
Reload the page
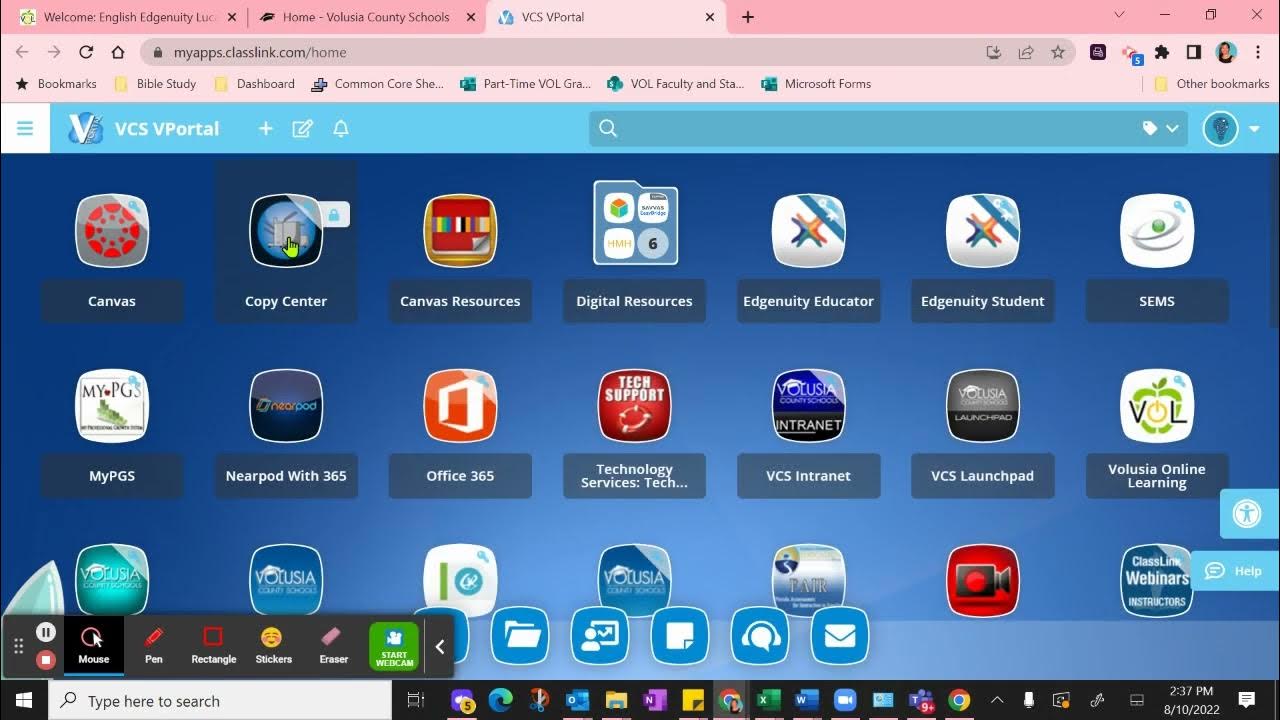(x=86, y=52)
